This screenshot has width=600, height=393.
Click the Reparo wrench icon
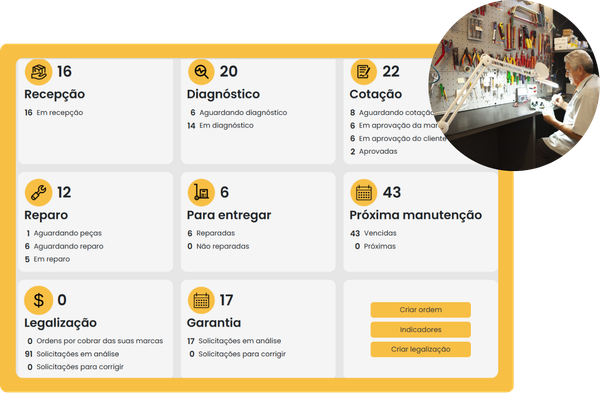coord(38,192)
